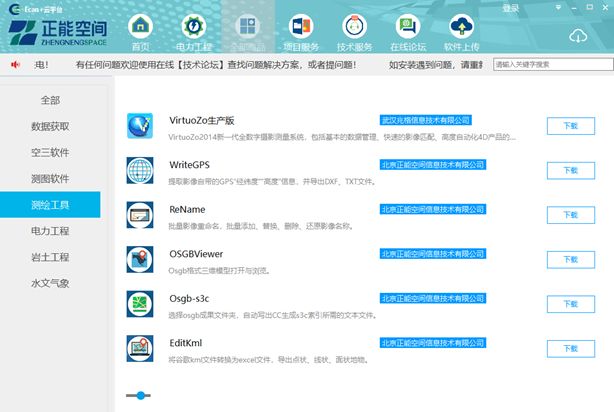Select 测绘工具 category in sidebar
Screen dimensions: 614x412
50,205
